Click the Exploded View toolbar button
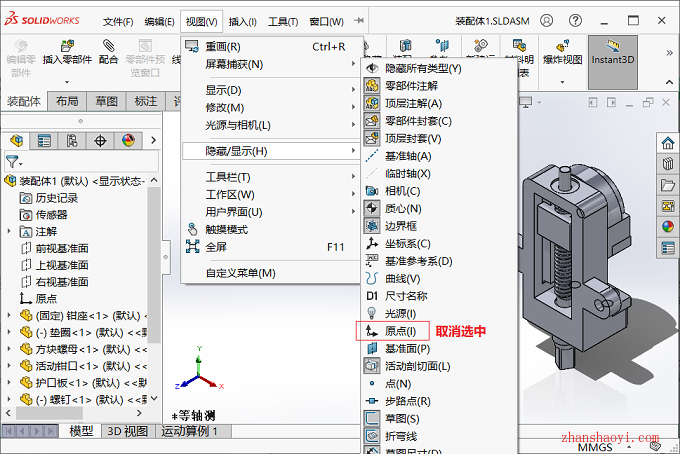The width and height of the screenshot is (680, 454). pos(562,52)
